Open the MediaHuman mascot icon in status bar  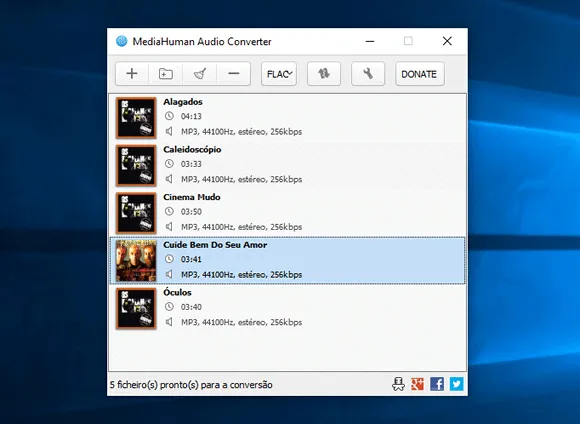coord(398,384)
